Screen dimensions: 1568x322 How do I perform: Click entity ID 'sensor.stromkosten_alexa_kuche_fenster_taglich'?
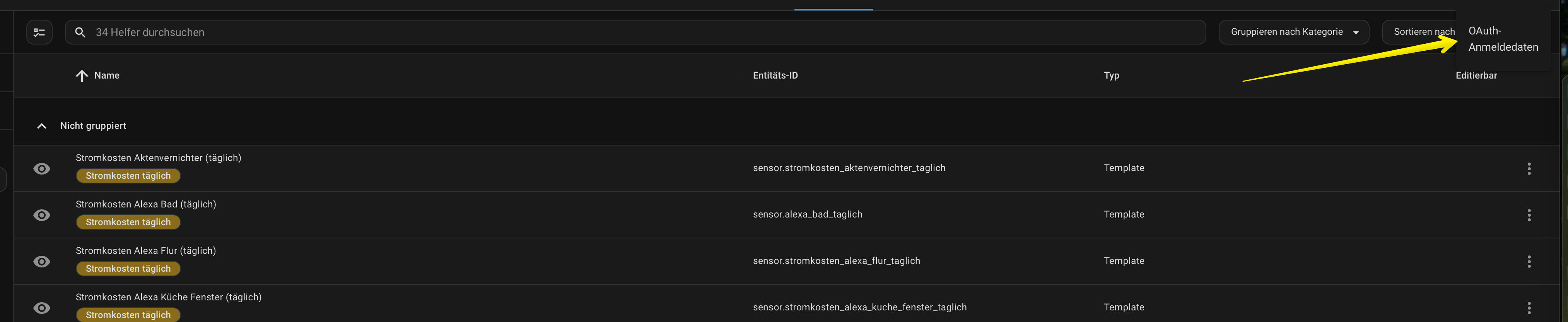(x=859, y=307)
